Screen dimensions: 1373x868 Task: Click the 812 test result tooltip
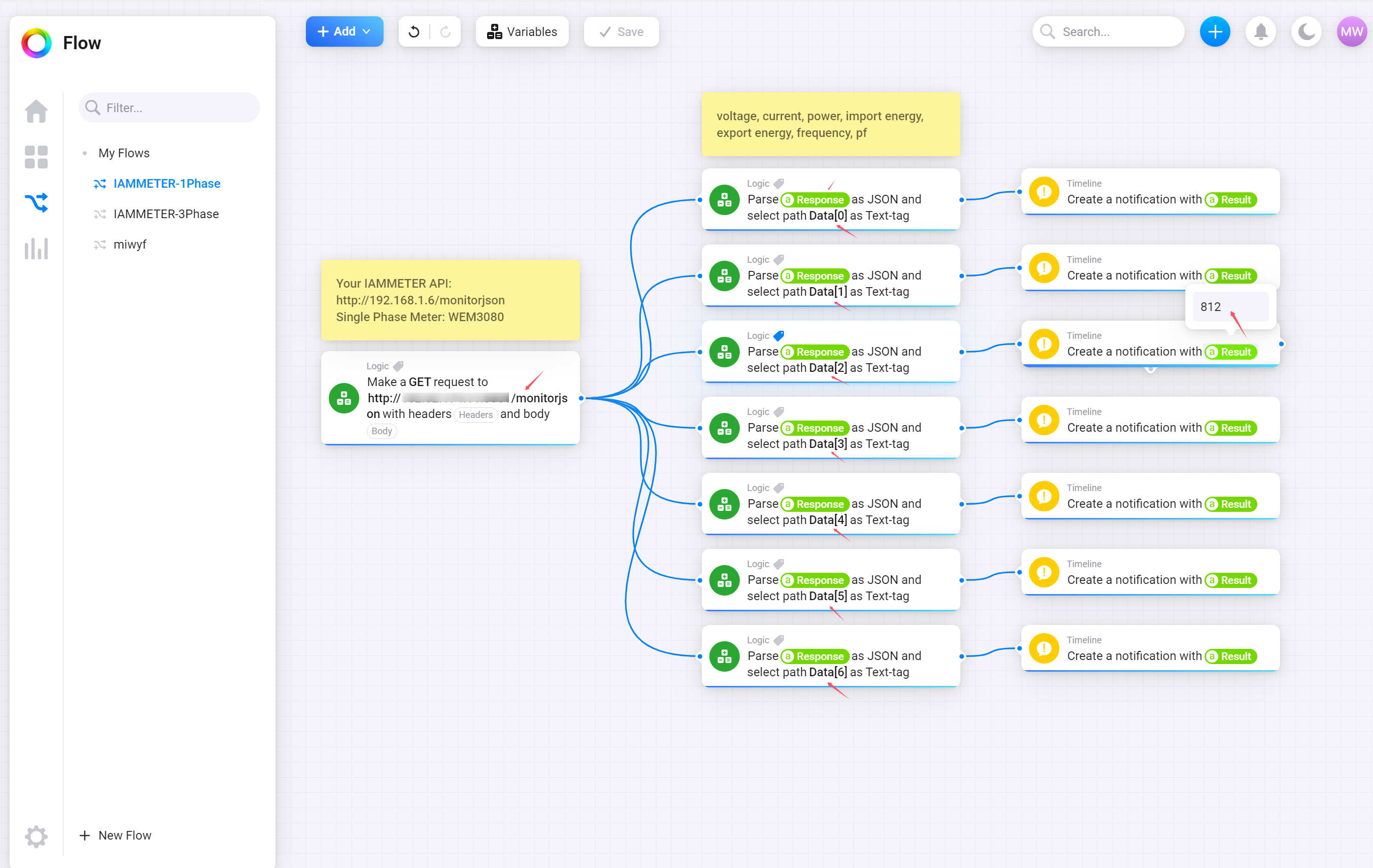[1230, 306]
